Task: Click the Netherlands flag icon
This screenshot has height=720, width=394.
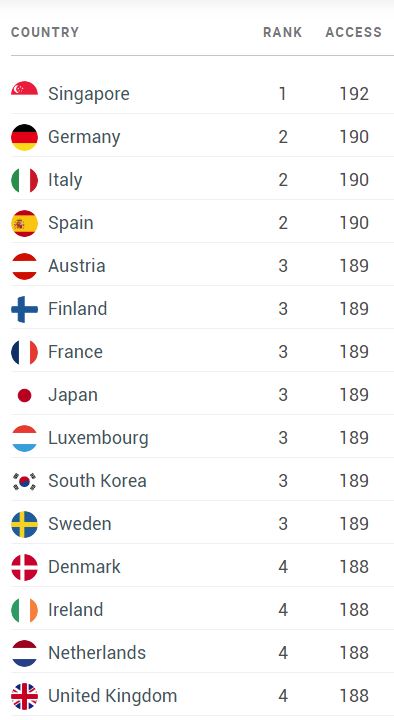Action: 24,653
